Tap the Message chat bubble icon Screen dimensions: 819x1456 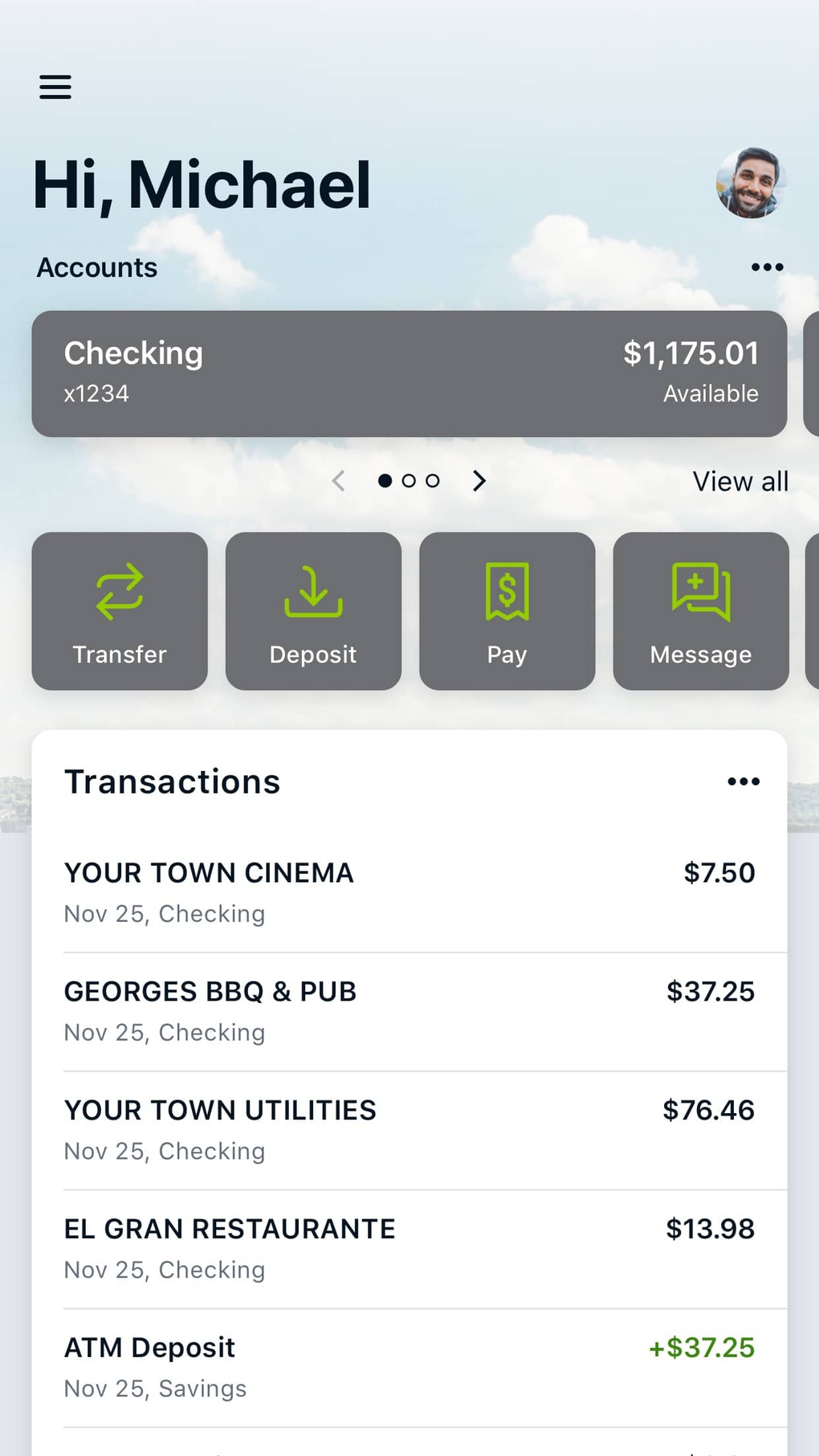point(701,593)
